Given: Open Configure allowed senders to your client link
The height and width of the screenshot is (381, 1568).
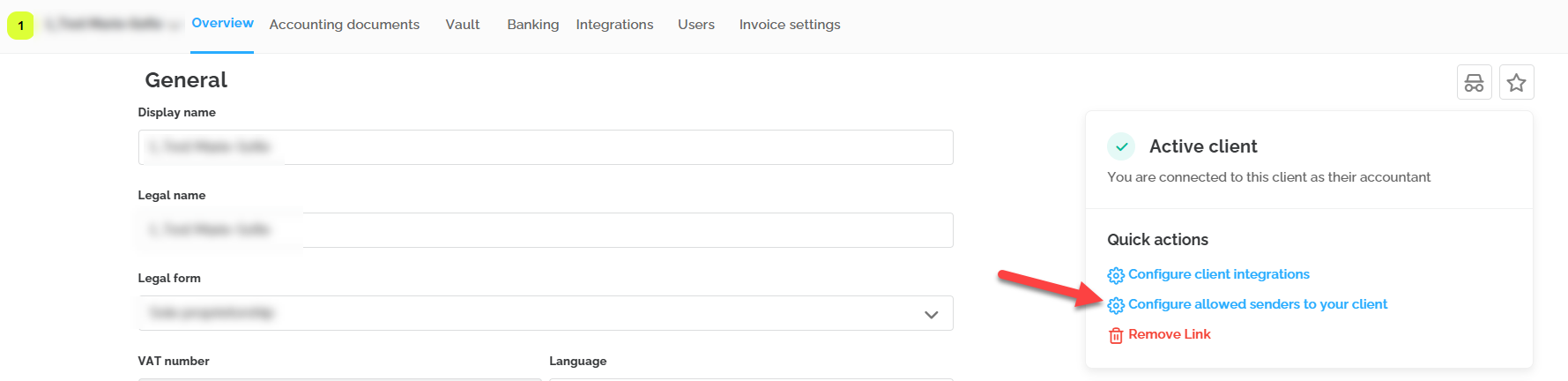Looking at the screenshot, I should (1257, 304).
